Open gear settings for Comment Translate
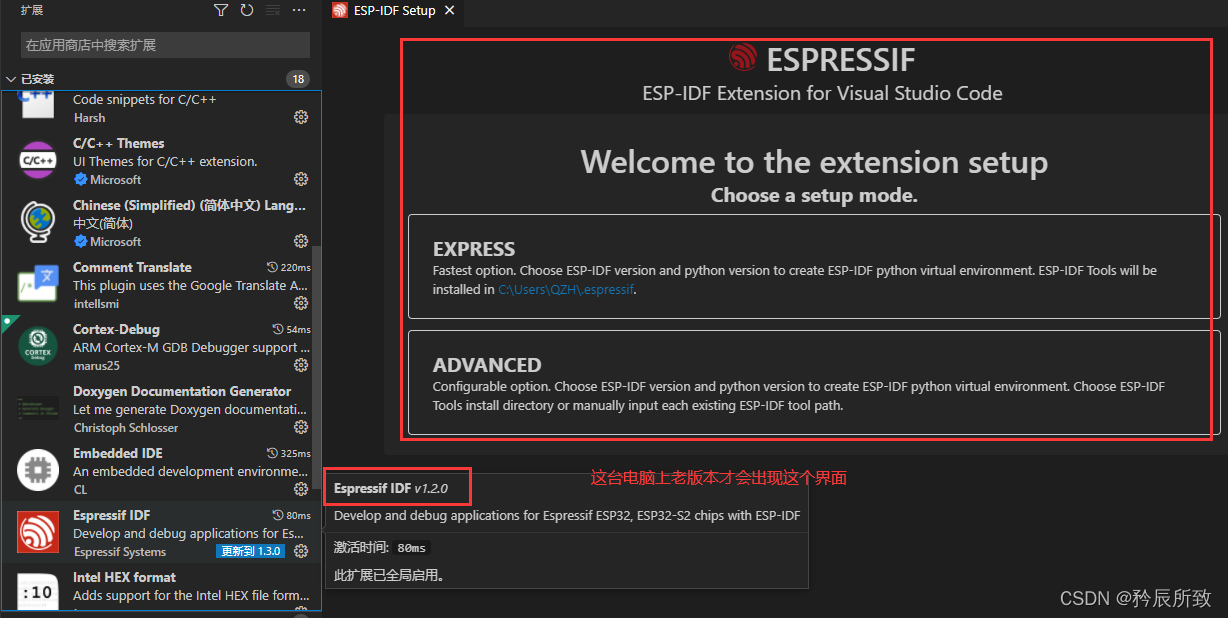This screenshot has height=618, width=1228. click(x=301, y=303)
